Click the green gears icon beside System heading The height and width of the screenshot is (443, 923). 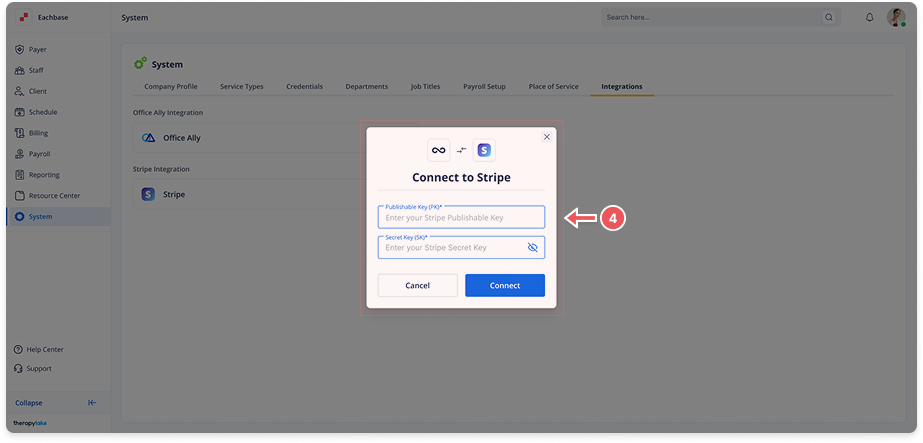coord(140,64)
